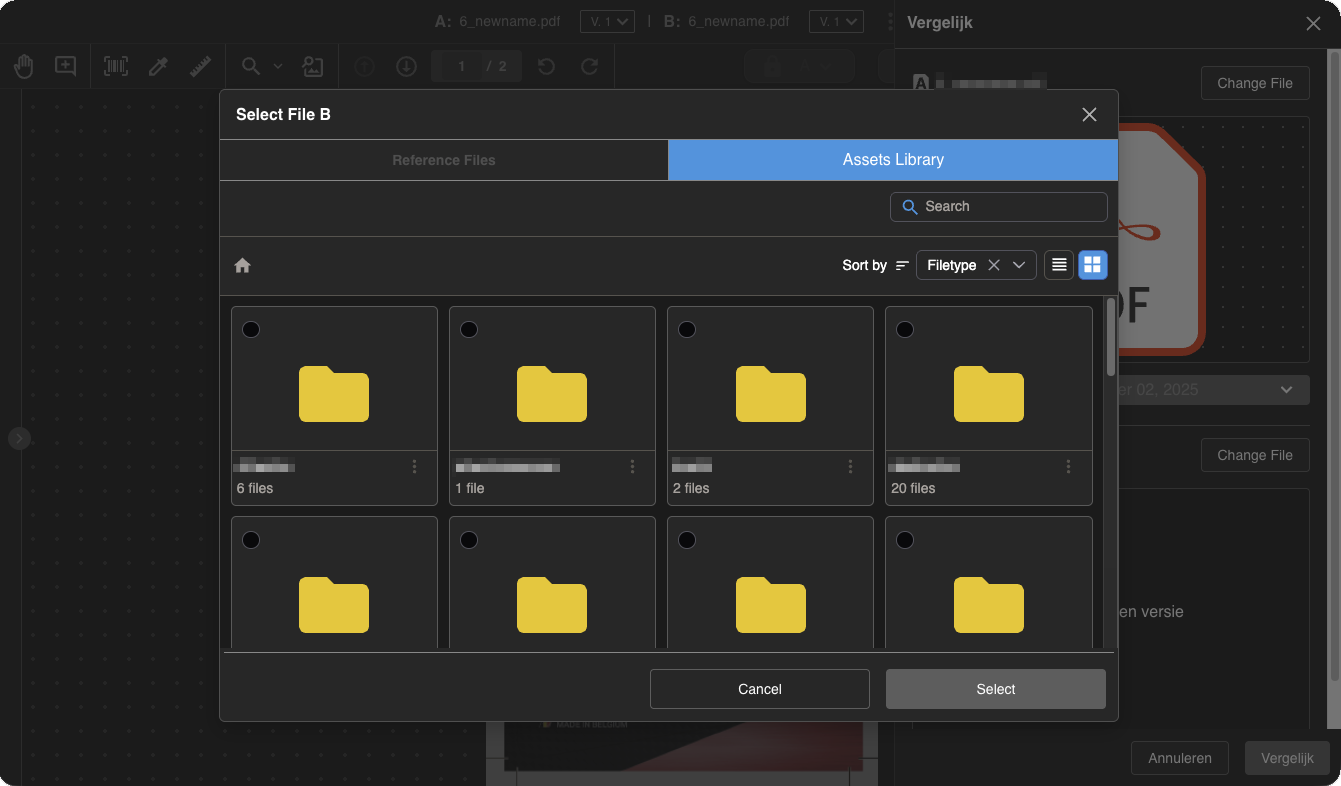Viewport: 1341px width, 786px height.
Task: Click the top Change File button
Action: click(x=1255, y=83)
